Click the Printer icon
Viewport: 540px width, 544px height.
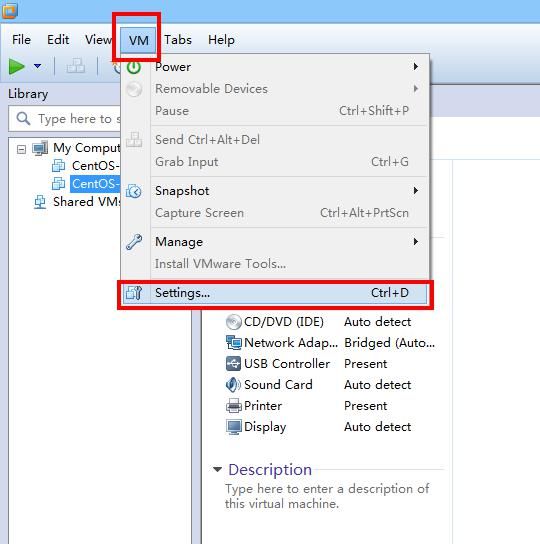234,406
